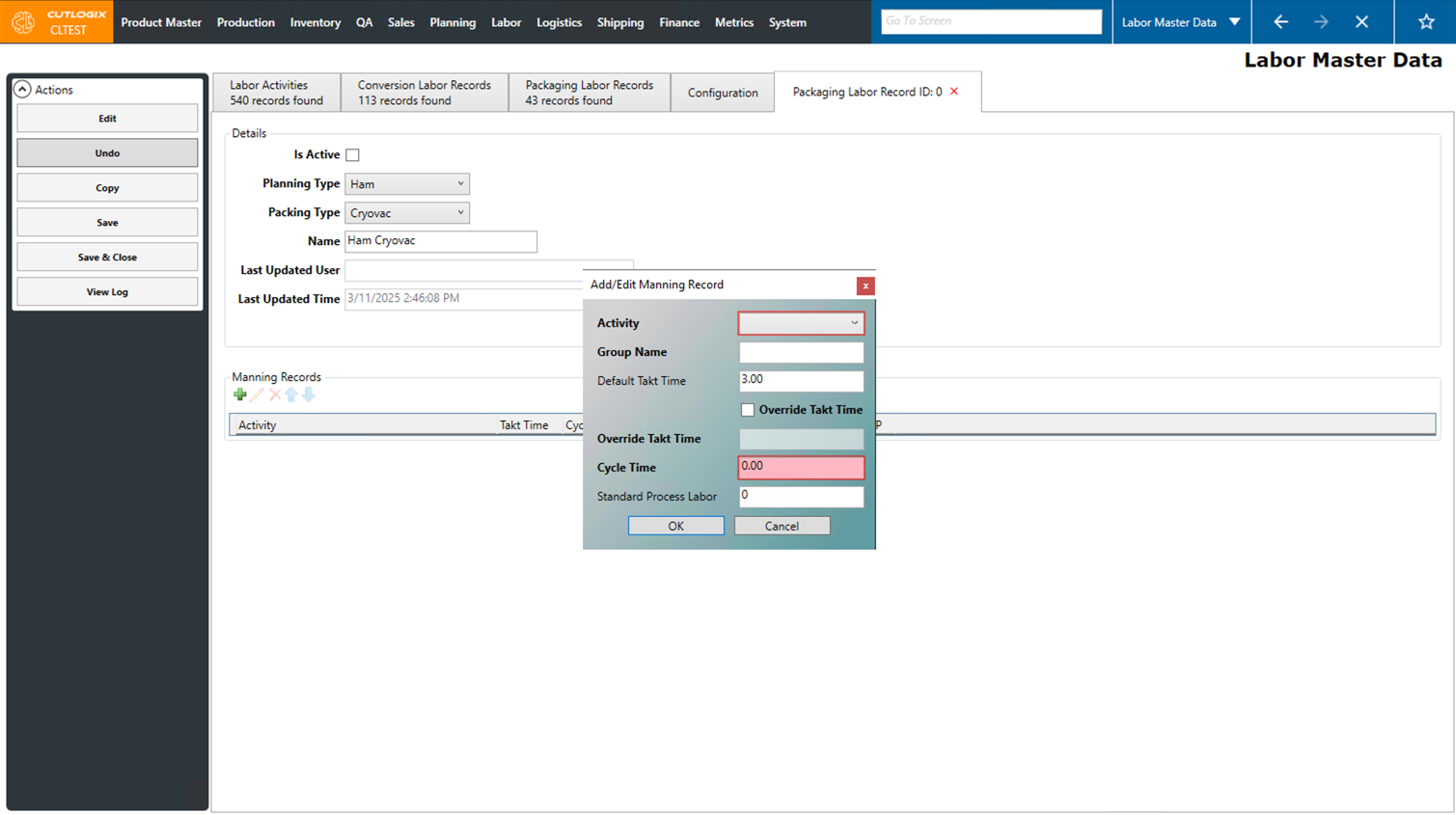This screenshot has width=1456, height=815.
Task: Click the green add manning record icon
Action: click(240, 394)
